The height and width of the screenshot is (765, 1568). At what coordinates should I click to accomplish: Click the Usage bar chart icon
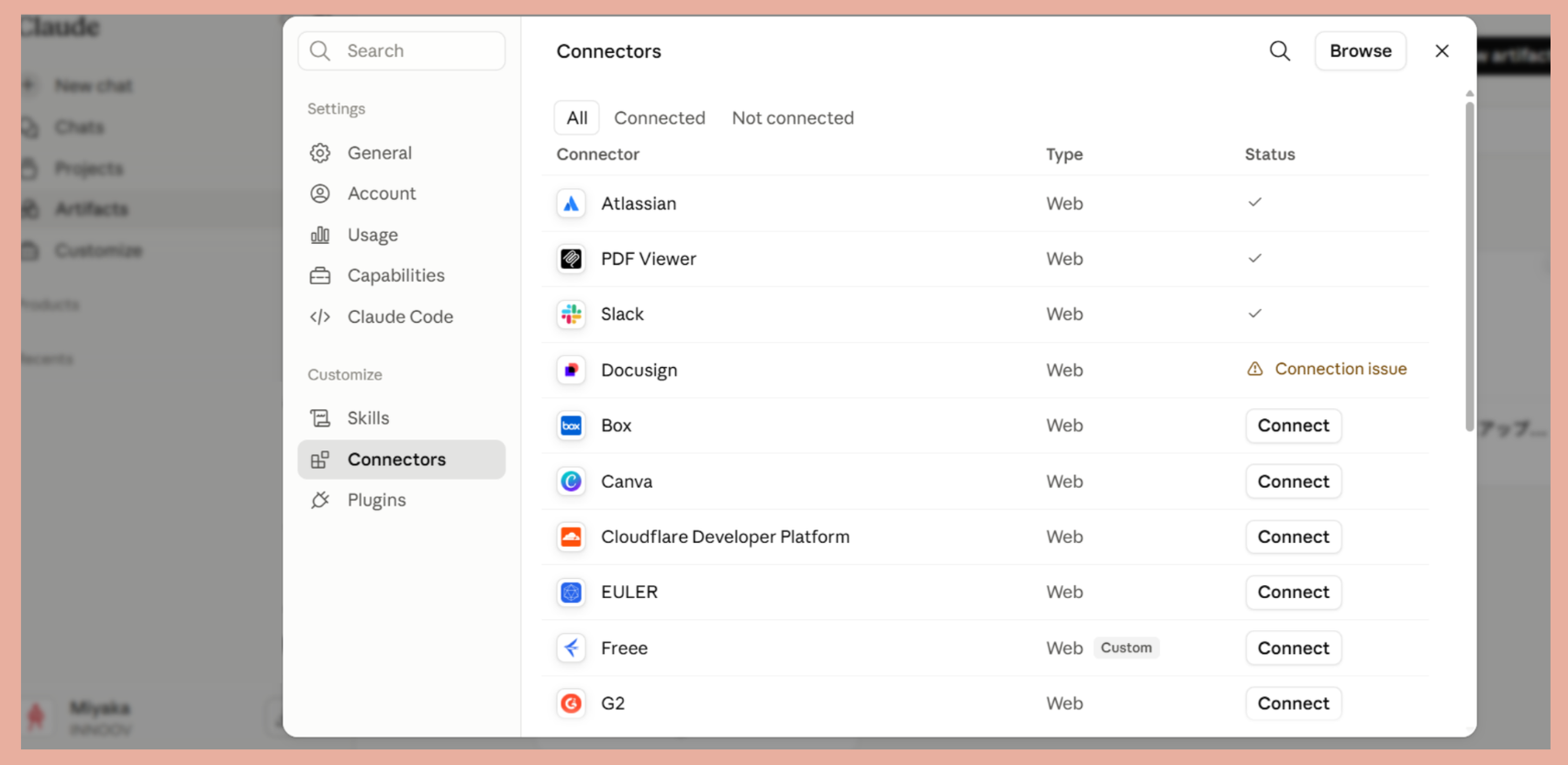coord(320,235)
